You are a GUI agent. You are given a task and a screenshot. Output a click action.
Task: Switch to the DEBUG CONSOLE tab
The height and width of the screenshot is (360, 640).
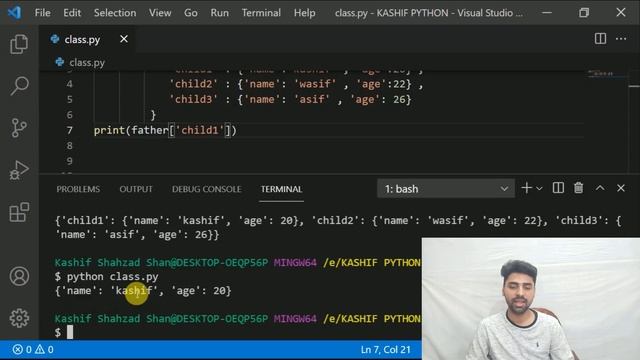(207, 189)
